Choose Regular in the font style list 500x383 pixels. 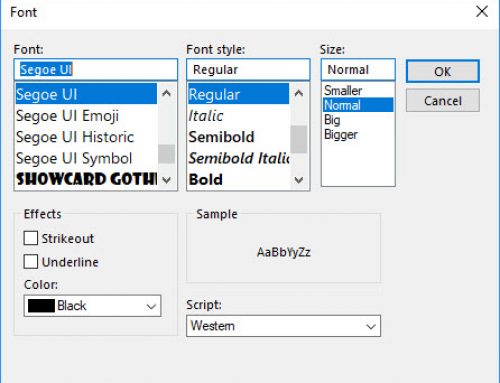tap(238, 94)
